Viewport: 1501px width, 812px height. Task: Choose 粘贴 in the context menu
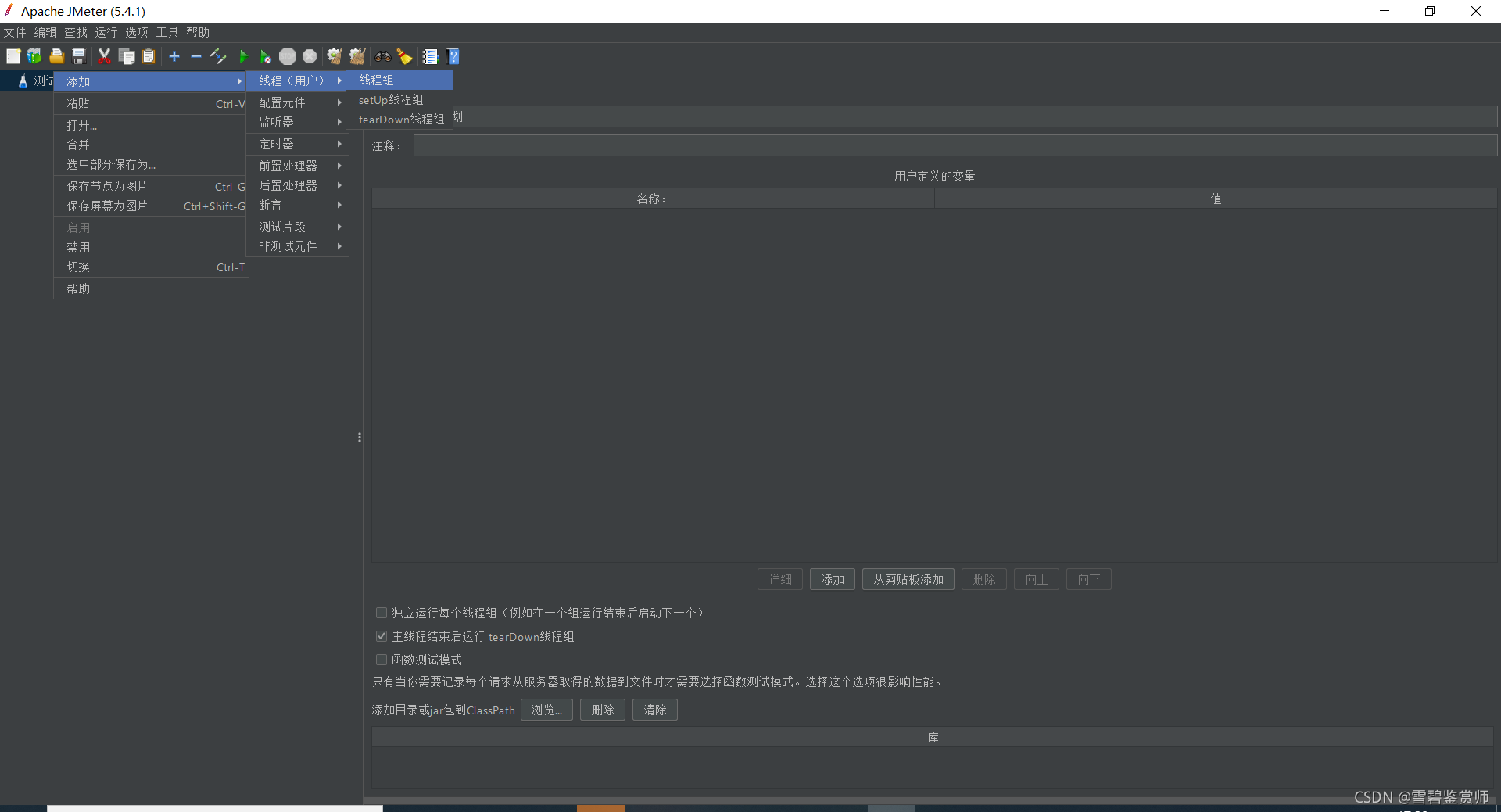tap(151, 103)
